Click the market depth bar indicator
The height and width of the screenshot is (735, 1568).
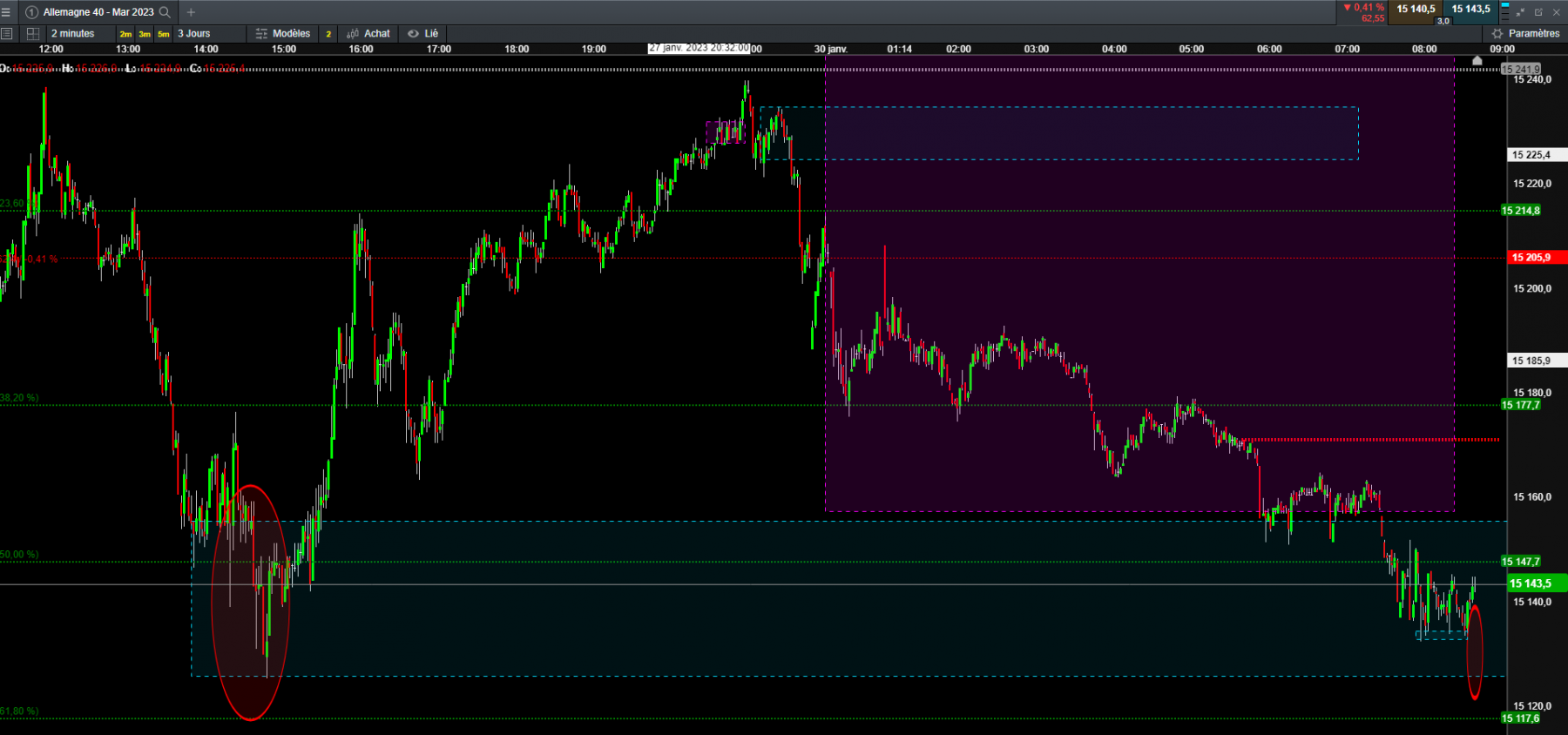1505,11
